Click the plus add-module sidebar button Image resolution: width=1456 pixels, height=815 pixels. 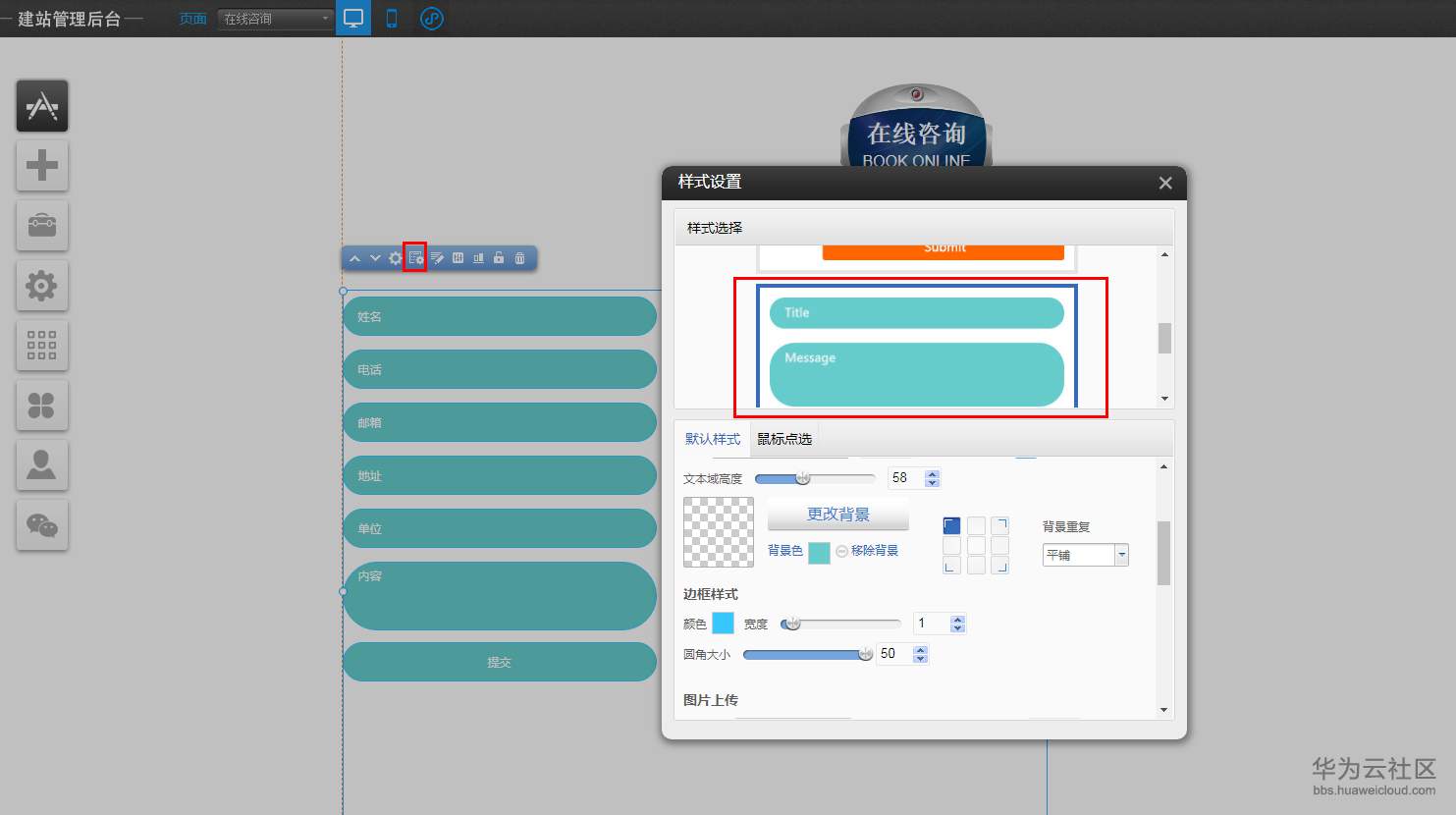point(42,165)
